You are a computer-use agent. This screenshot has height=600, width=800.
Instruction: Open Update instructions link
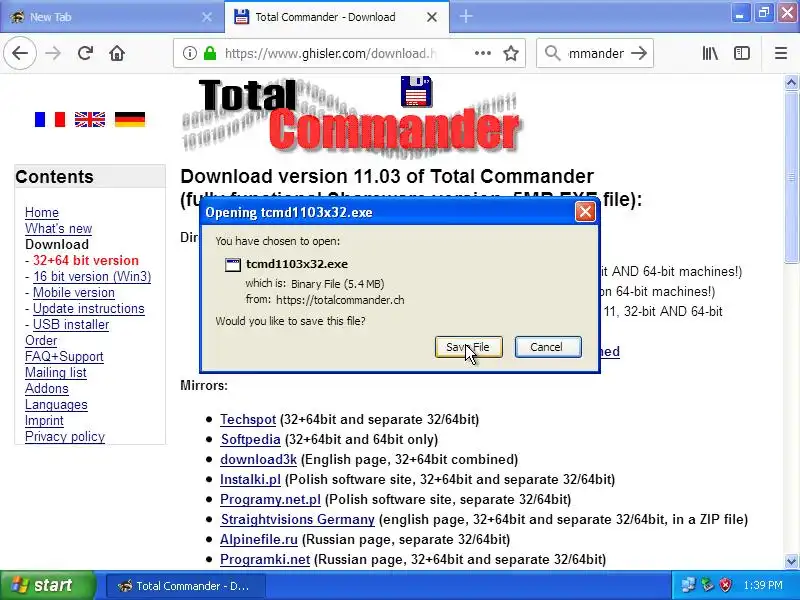tap(88, 309)
